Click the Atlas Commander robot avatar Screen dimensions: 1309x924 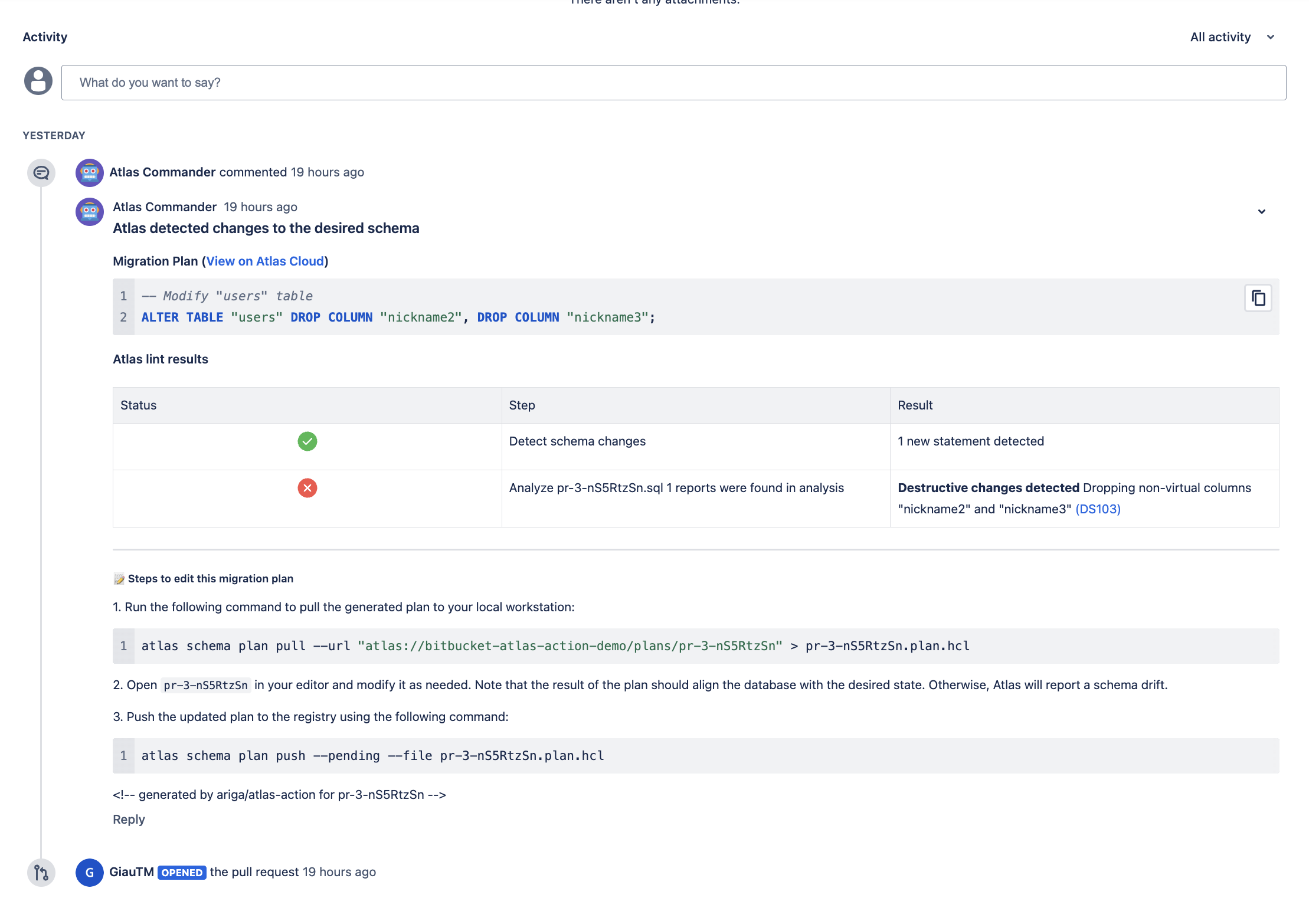pyautogui.click(x=89, y=172)
